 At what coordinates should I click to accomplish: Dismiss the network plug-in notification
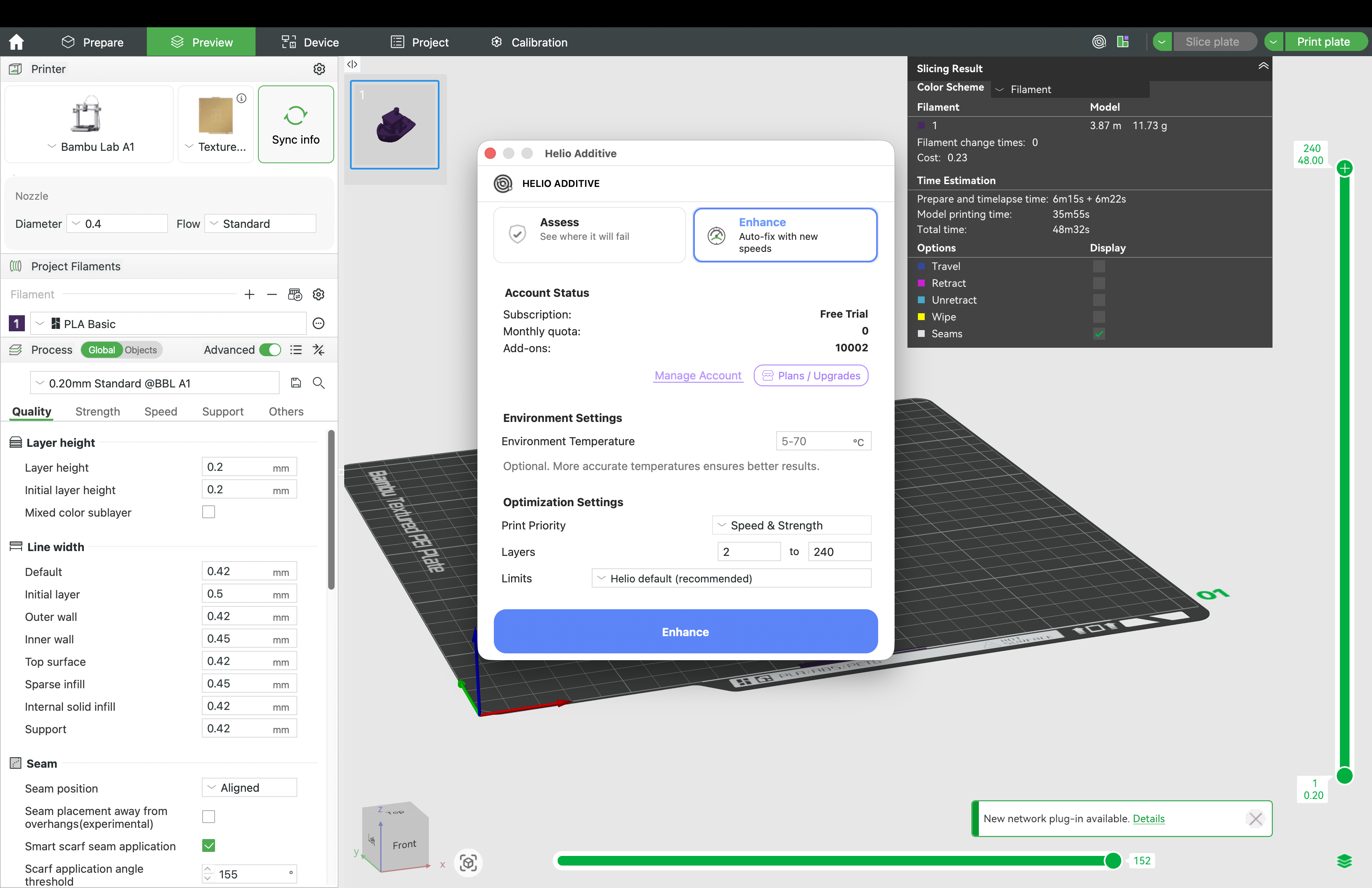[1255, 818]
